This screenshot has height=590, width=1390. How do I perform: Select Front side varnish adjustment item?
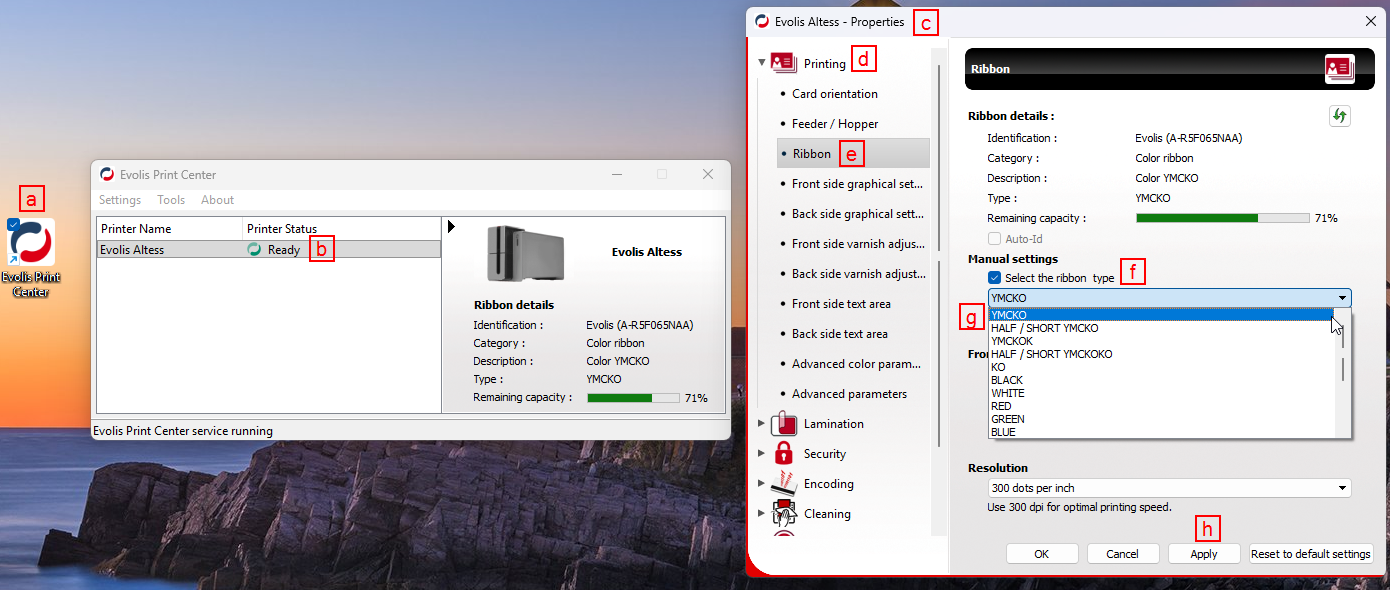(857, 243)
